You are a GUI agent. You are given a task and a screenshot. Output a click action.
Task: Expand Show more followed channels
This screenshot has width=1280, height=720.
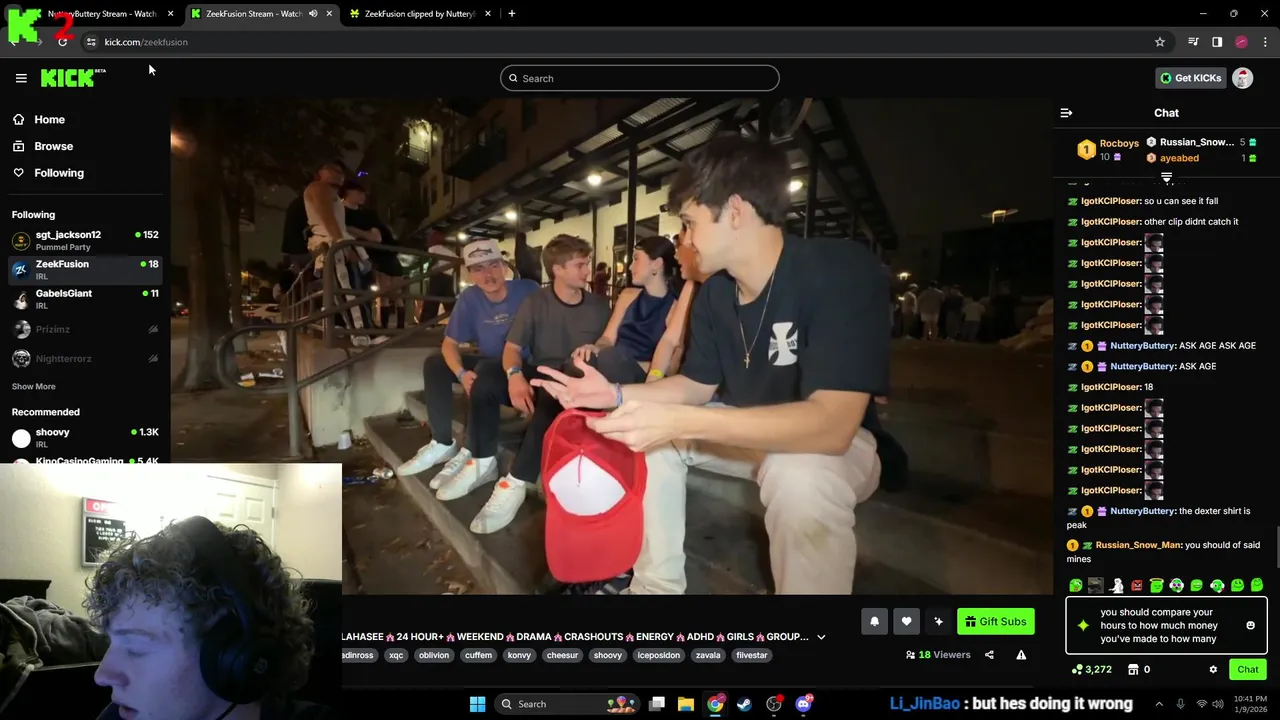tap(34, 386)
